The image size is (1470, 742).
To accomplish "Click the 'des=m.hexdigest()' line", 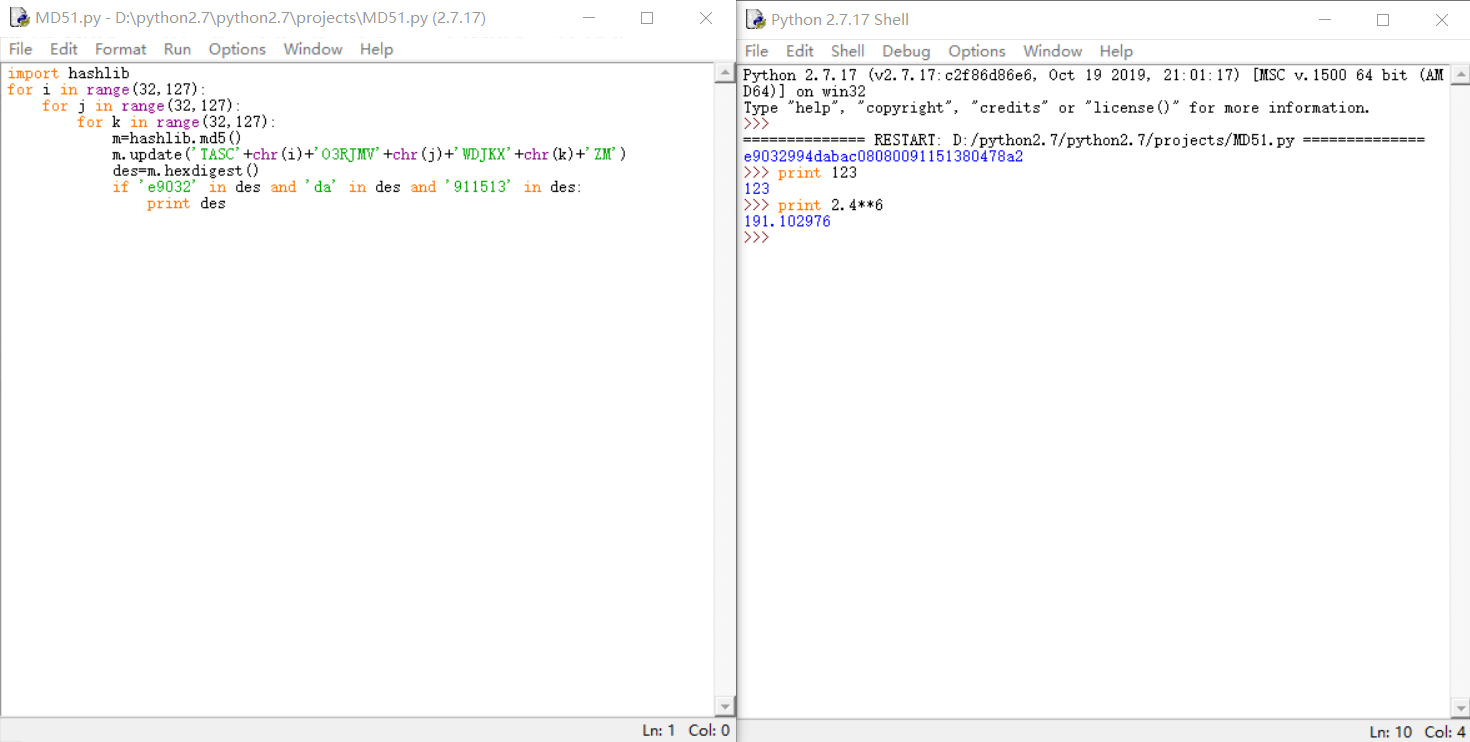I will [186, 170].
